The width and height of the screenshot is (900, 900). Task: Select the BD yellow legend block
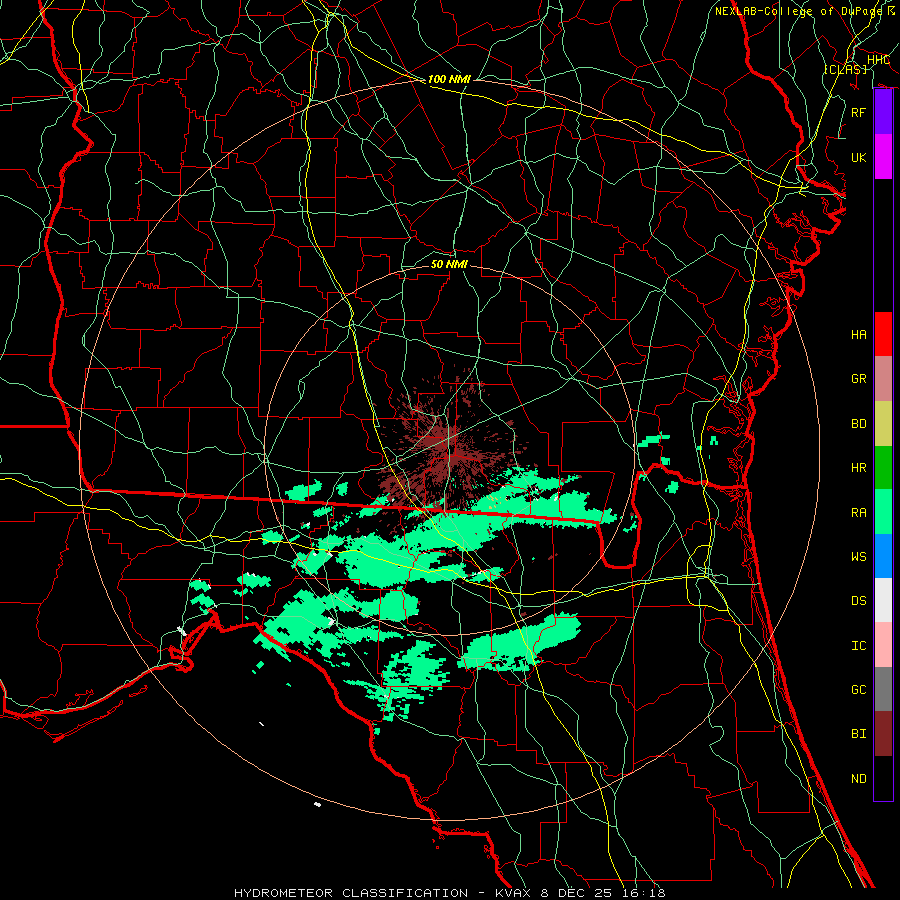click(x=883, y=423)
